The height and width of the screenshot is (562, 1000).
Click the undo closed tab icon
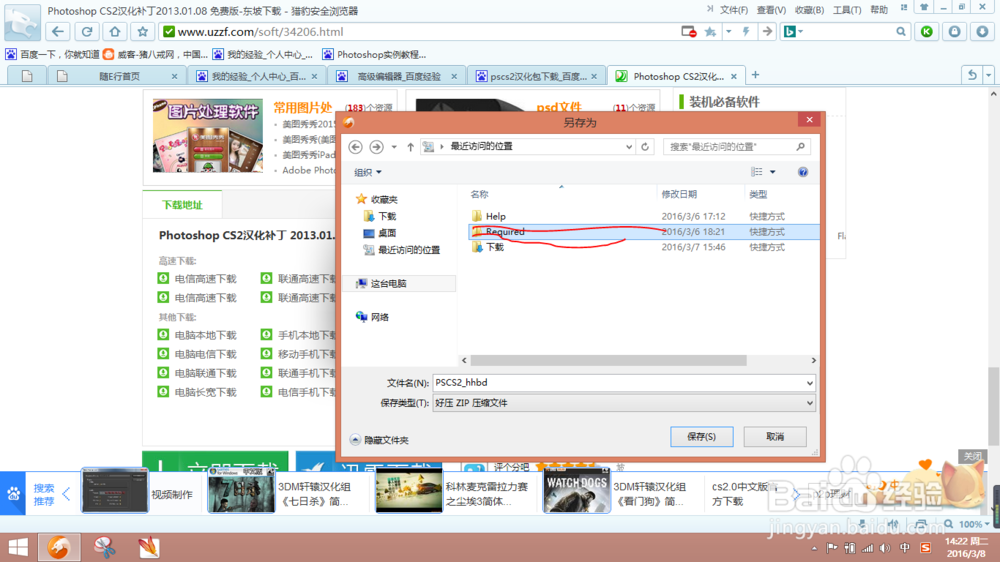click(972, 75)
